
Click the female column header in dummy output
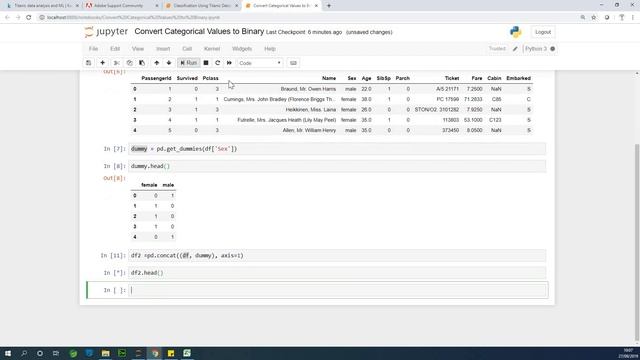click(149, 185)
